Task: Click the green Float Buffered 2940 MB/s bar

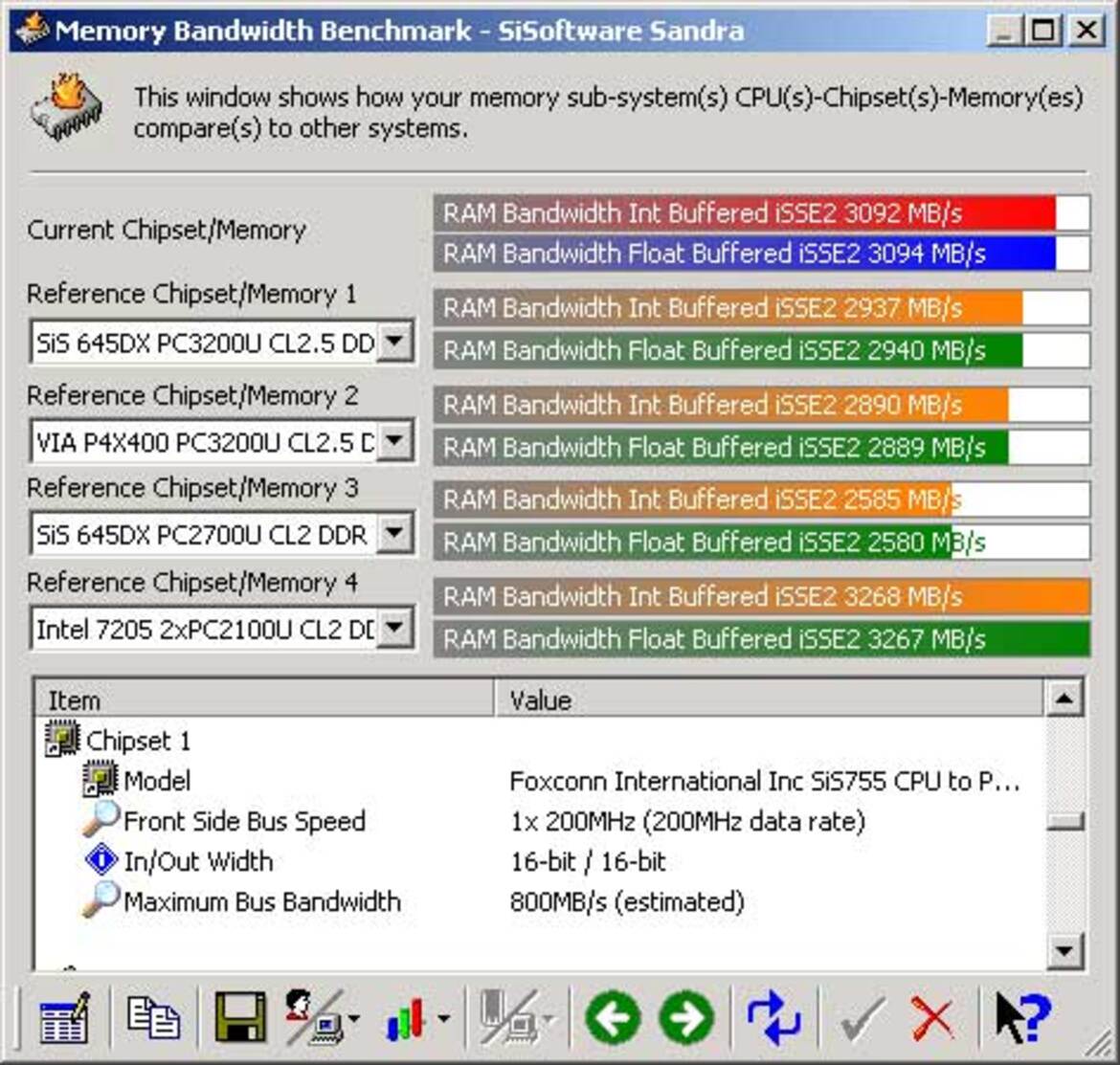Action: [x=761, y=350]
